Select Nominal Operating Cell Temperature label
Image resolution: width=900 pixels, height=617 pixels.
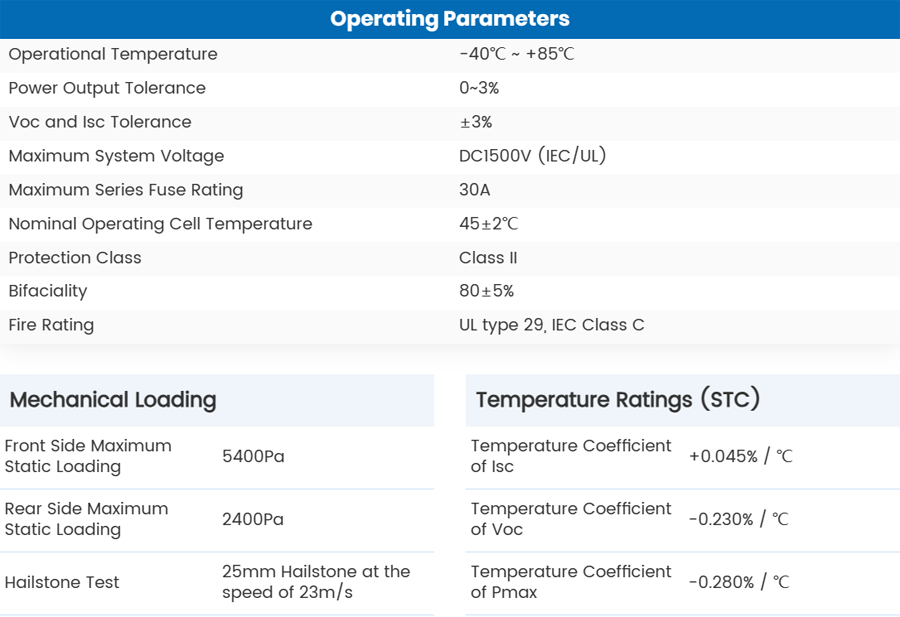pos(160,224)
